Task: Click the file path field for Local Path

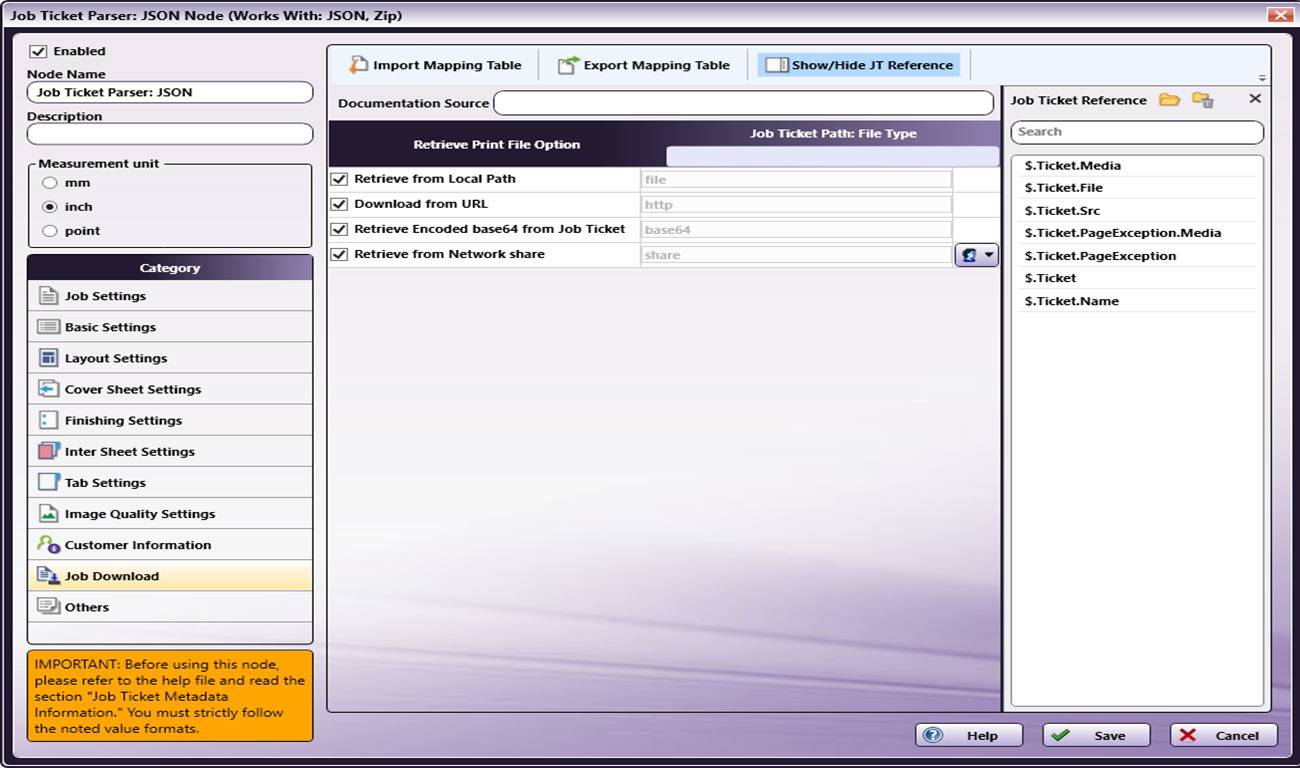Action: click(796, 179)
